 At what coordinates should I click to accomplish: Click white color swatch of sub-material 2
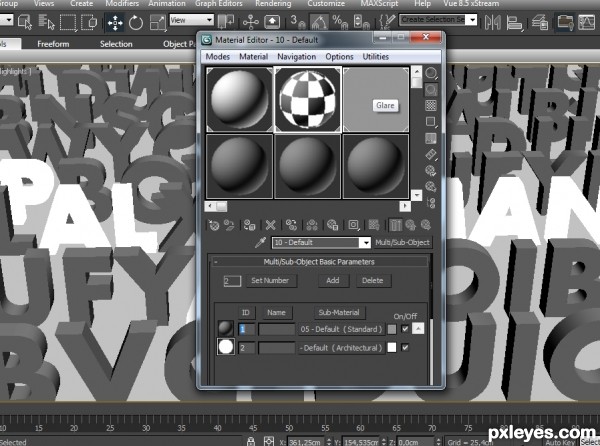click(x=392, y=347)
